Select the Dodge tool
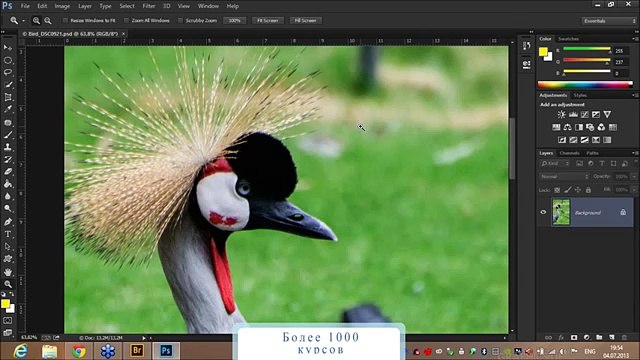The image size is (640, 360). [8, 209]
